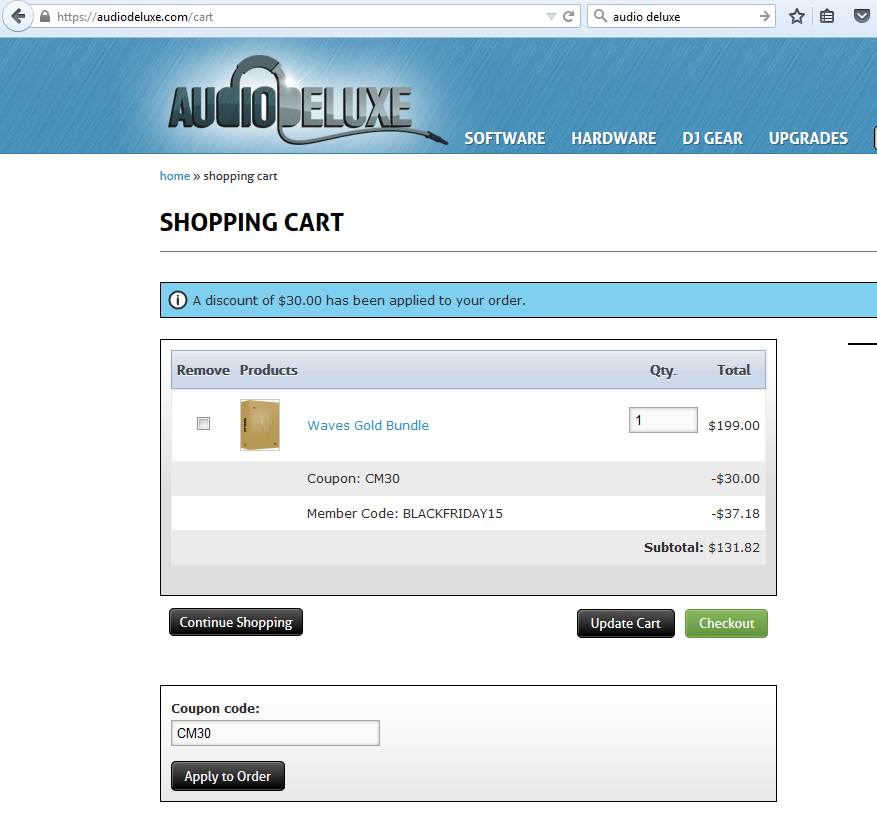Screen dimensions: 877x815
Task: Open the SOFTWARE menu
Action: click(504, 138)
